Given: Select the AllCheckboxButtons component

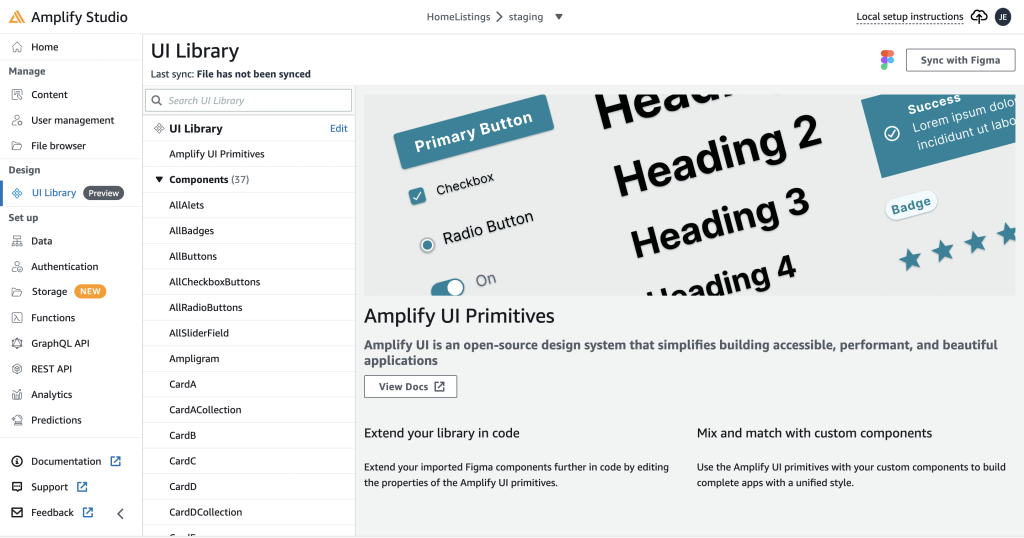Looking at the screenshot, I should [214, 282].
